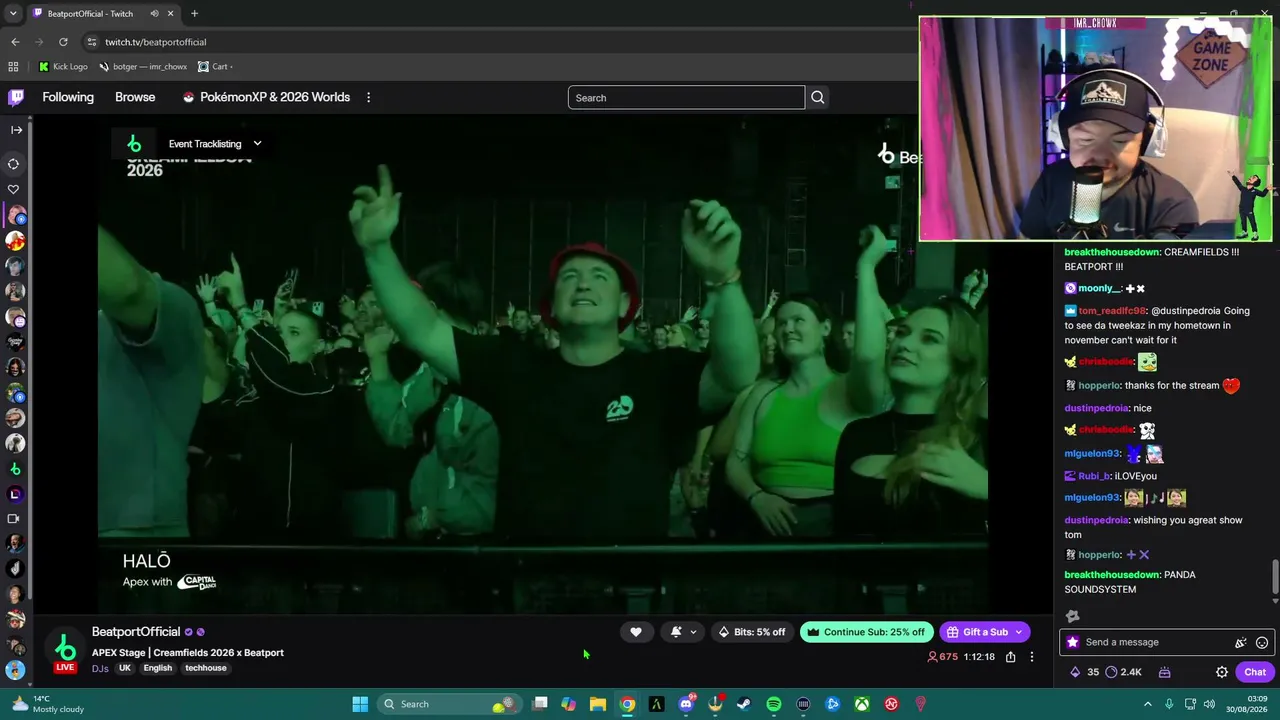Open tom_readlfc98 username in chat
1280x720 pixels.
tap(1112, 311)
